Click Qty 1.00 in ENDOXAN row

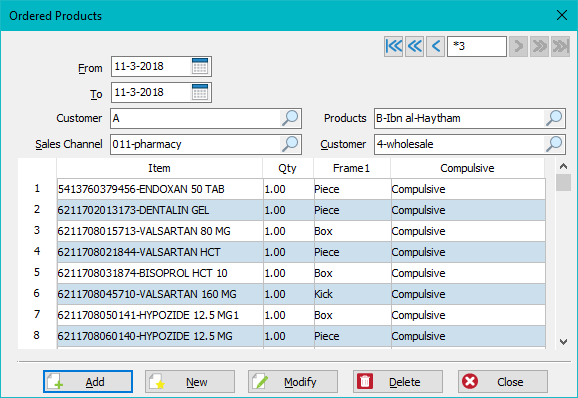tap(289, 189)
